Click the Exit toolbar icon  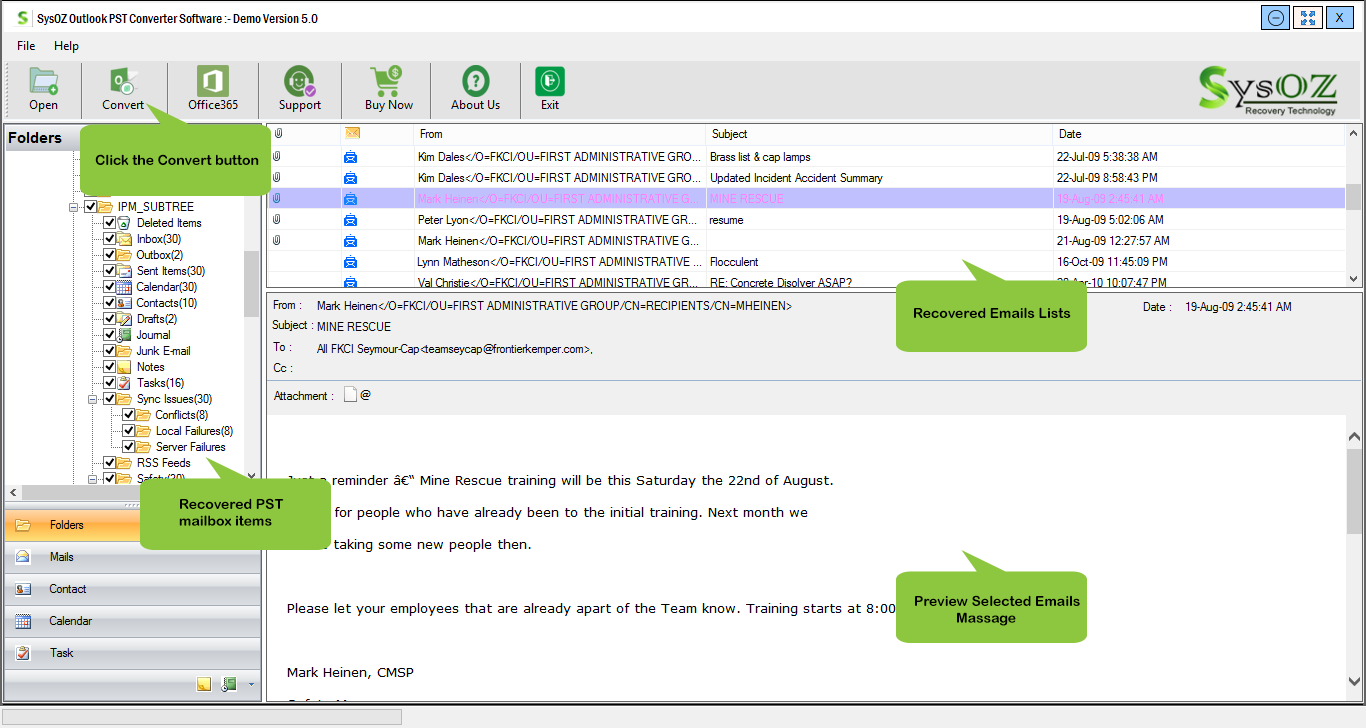(x=550, y=89)
